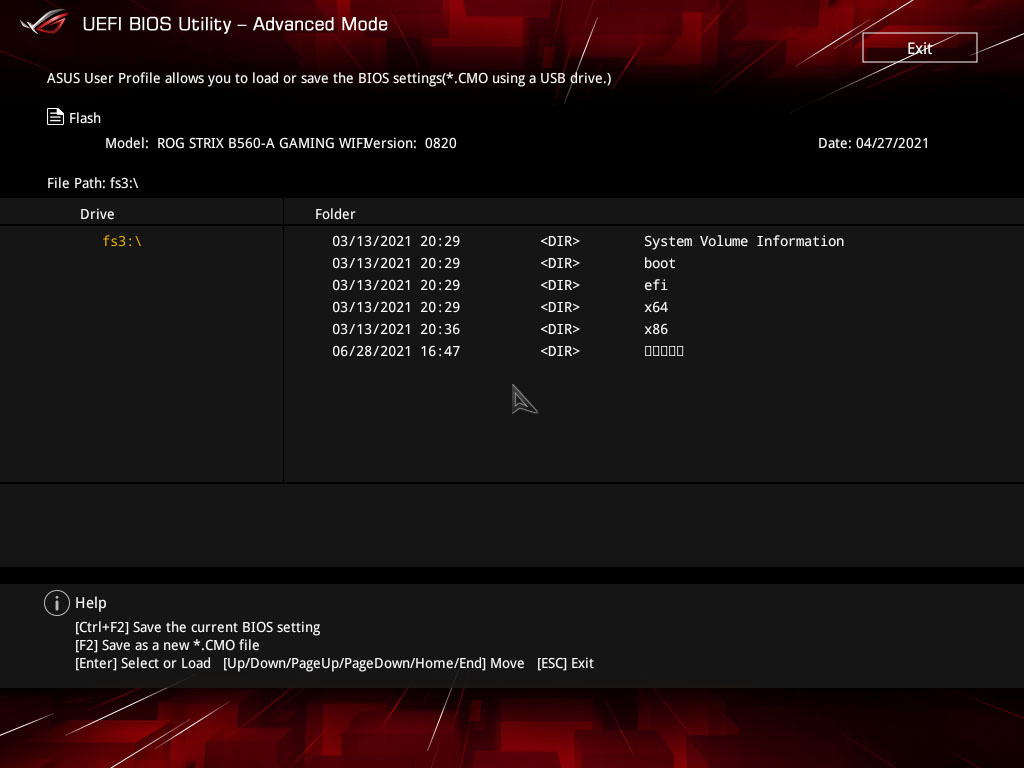Click the Flash document icon
This screenshot has width=1024, height=768.
click(x=56, y=117)
